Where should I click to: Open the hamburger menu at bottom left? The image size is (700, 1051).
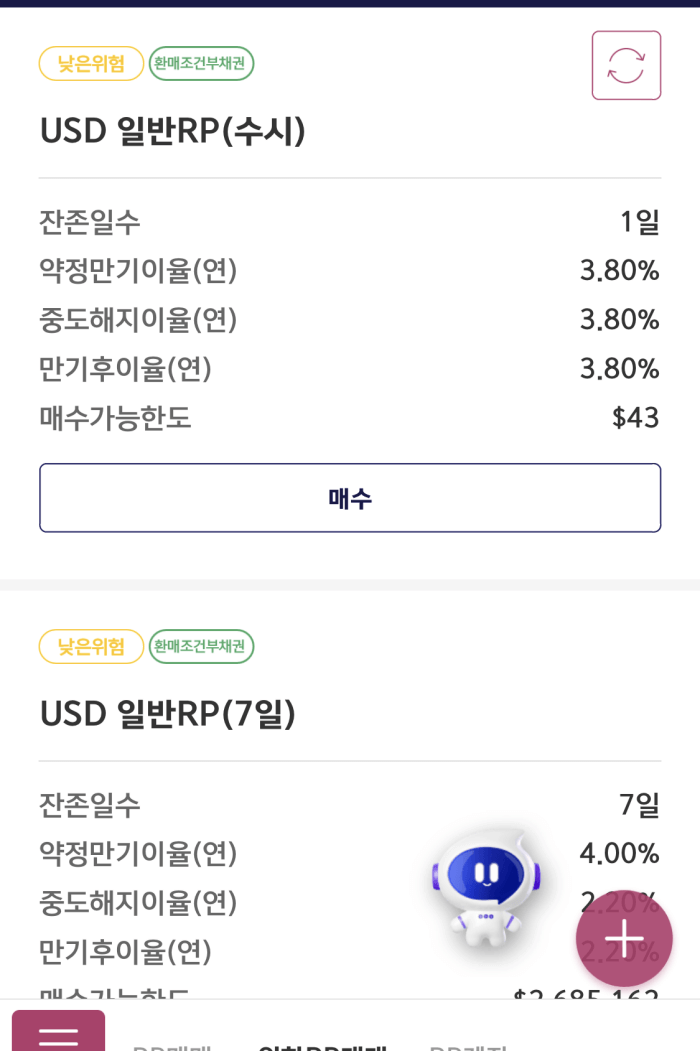coord(58,1030)
